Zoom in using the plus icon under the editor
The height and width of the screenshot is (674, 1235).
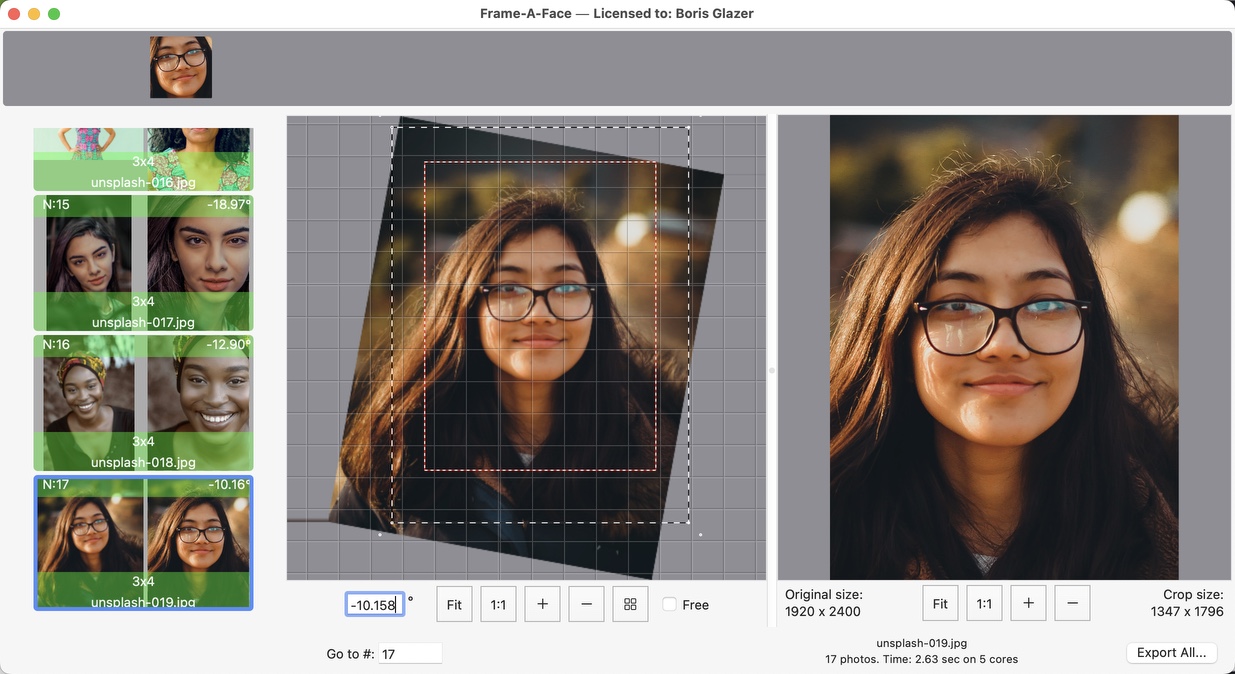[x=542, y=604]
